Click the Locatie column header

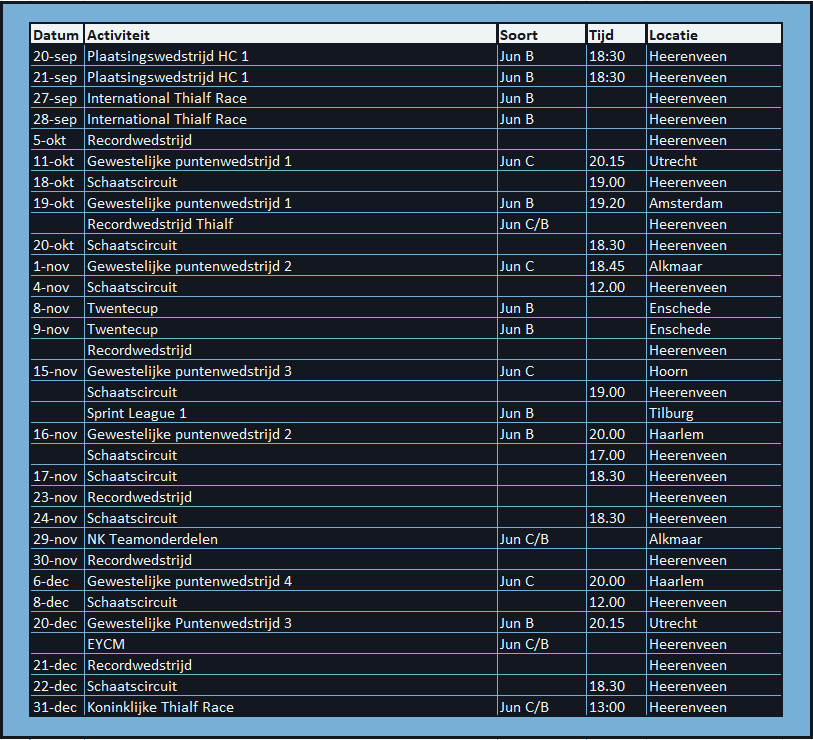click(x=674, y=35)
